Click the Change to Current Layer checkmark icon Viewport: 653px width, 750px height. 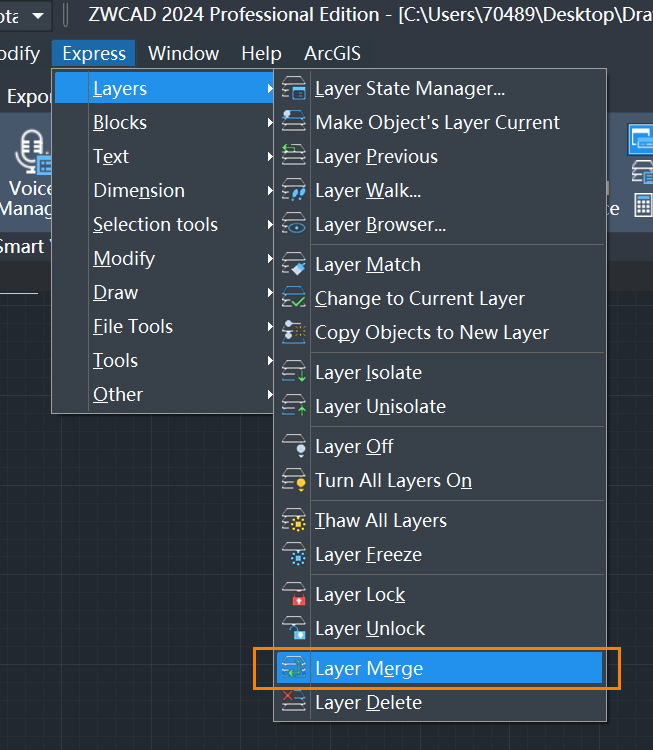(x=293, y=298)
